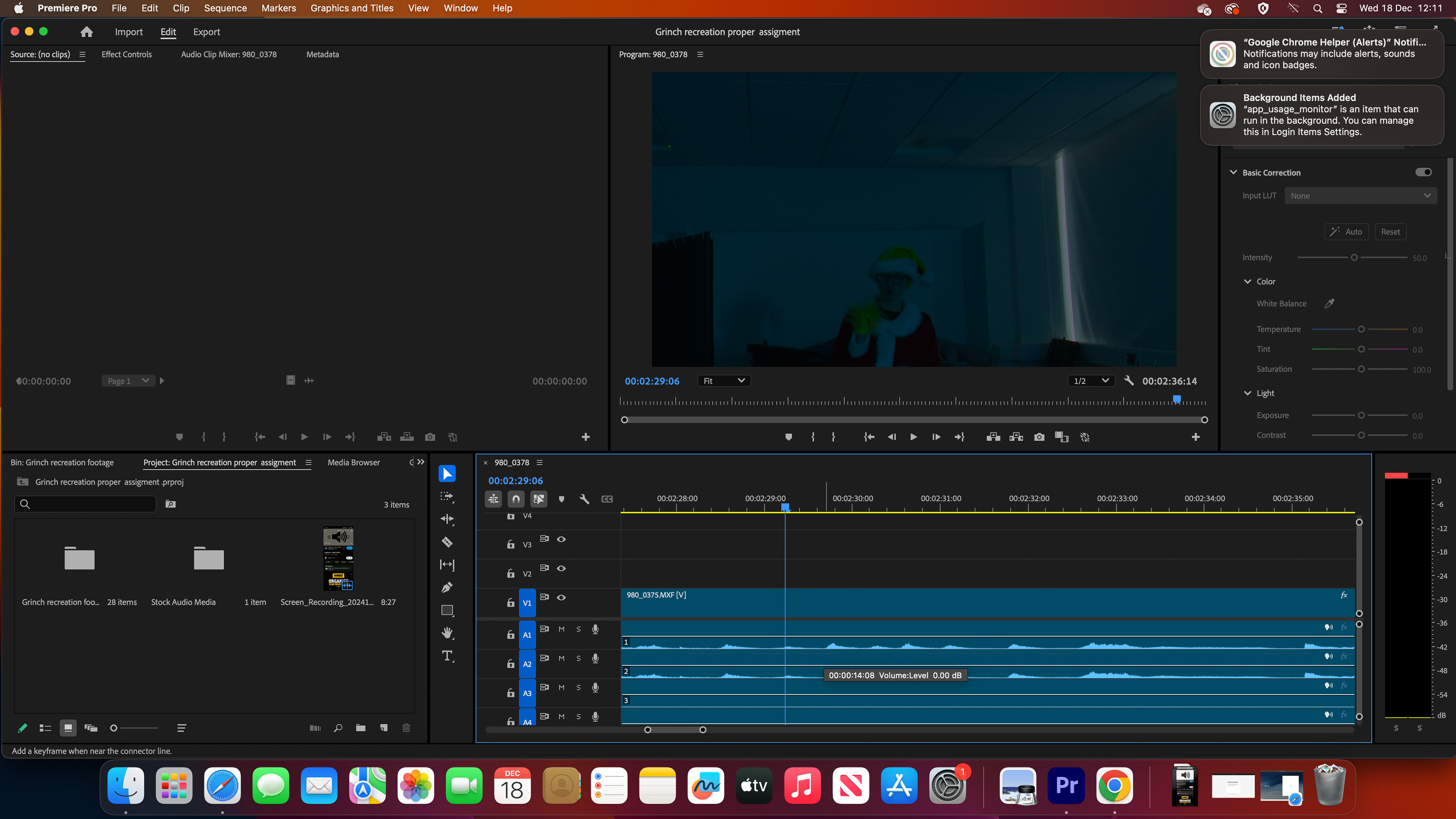Toggle timeline Snap magnet icon
This screenshot has width=1456, height=819.
coord(516,499)
